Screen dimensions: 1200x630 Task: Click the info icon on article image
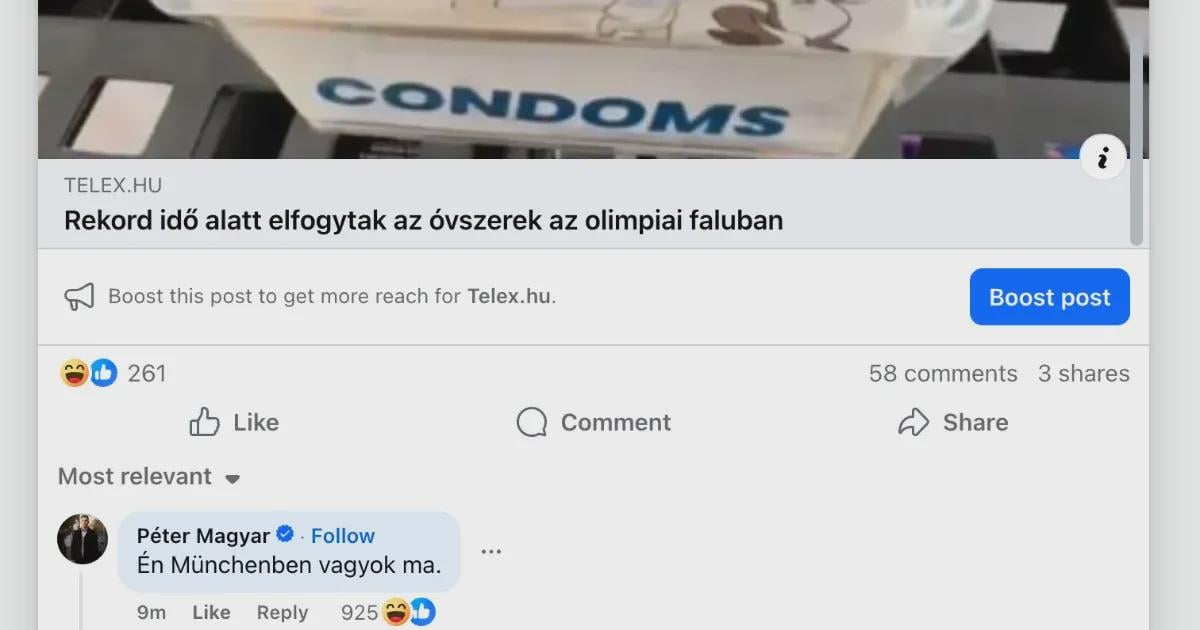[1103, 158]
